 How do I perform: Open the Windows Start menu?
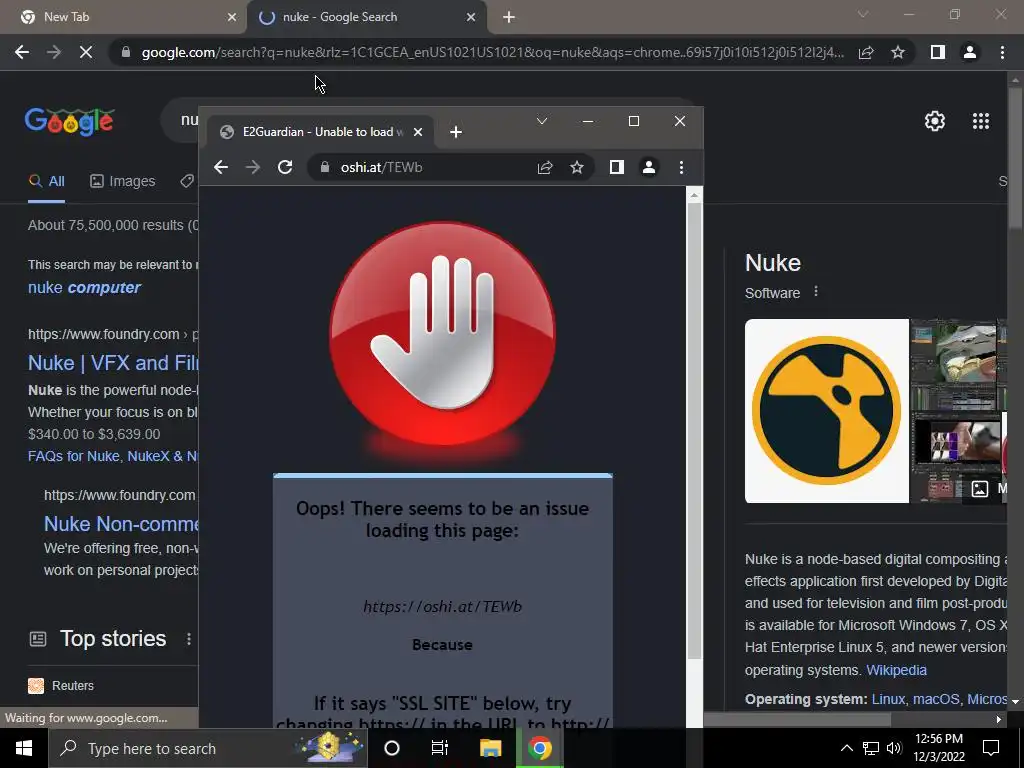pos(24,748)
